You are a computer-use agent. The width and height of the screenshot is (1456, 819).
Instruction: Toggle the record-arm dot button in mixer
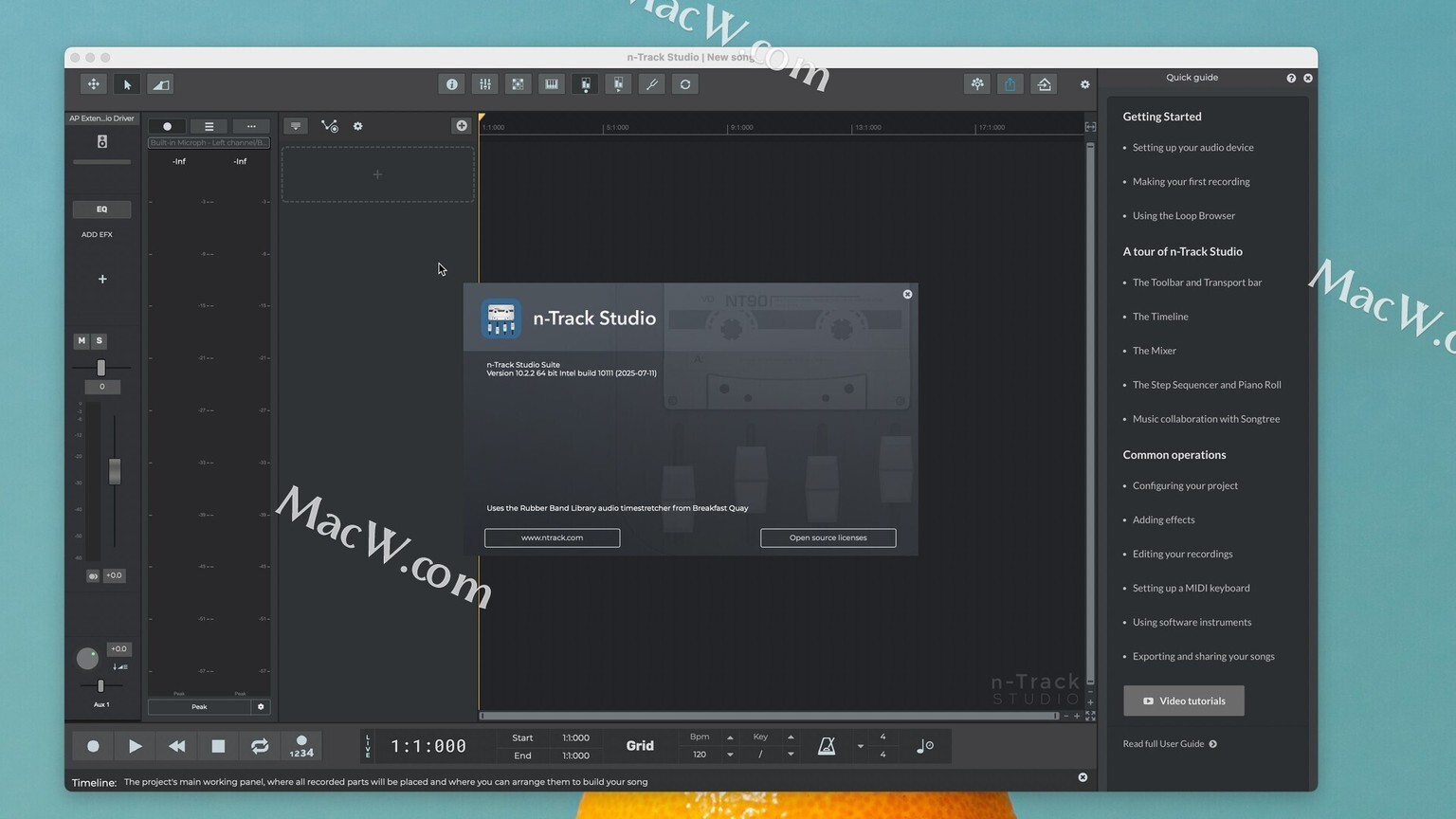(x=167, y=126)
